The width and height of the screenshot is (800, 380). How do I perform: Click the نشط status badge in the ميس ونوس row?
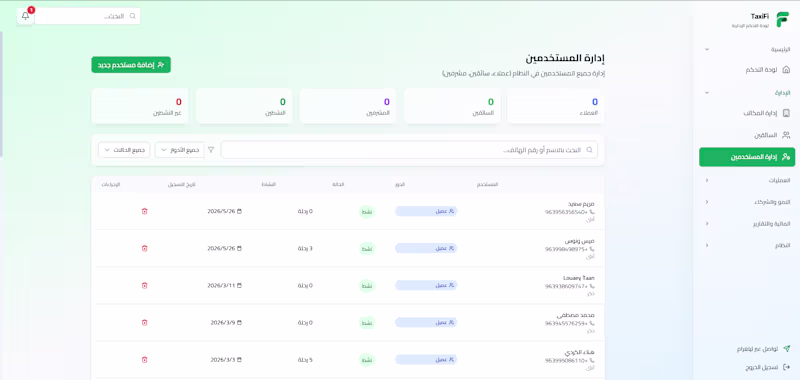tap(367, 248)
